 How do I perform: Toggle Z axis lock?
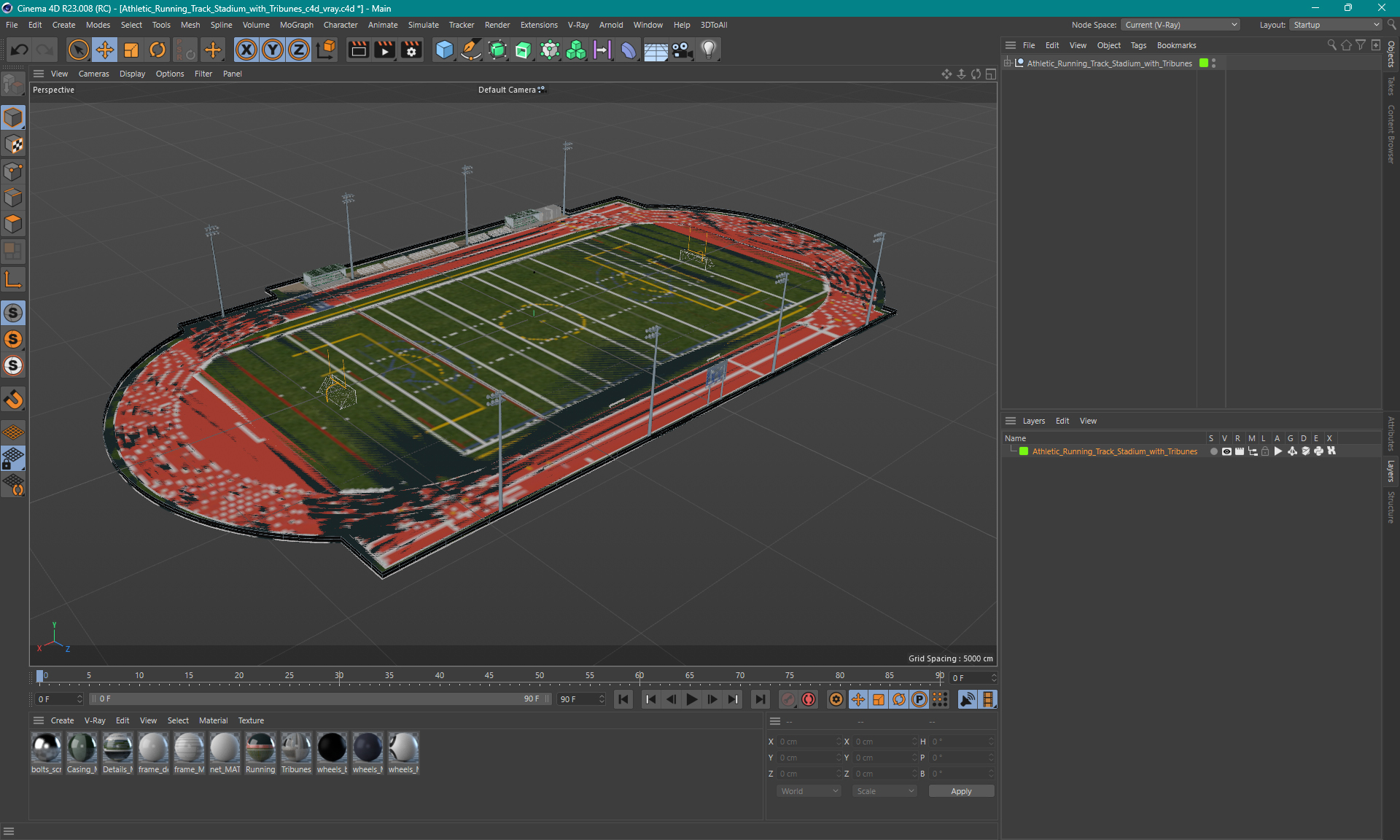tap(299, 50)
